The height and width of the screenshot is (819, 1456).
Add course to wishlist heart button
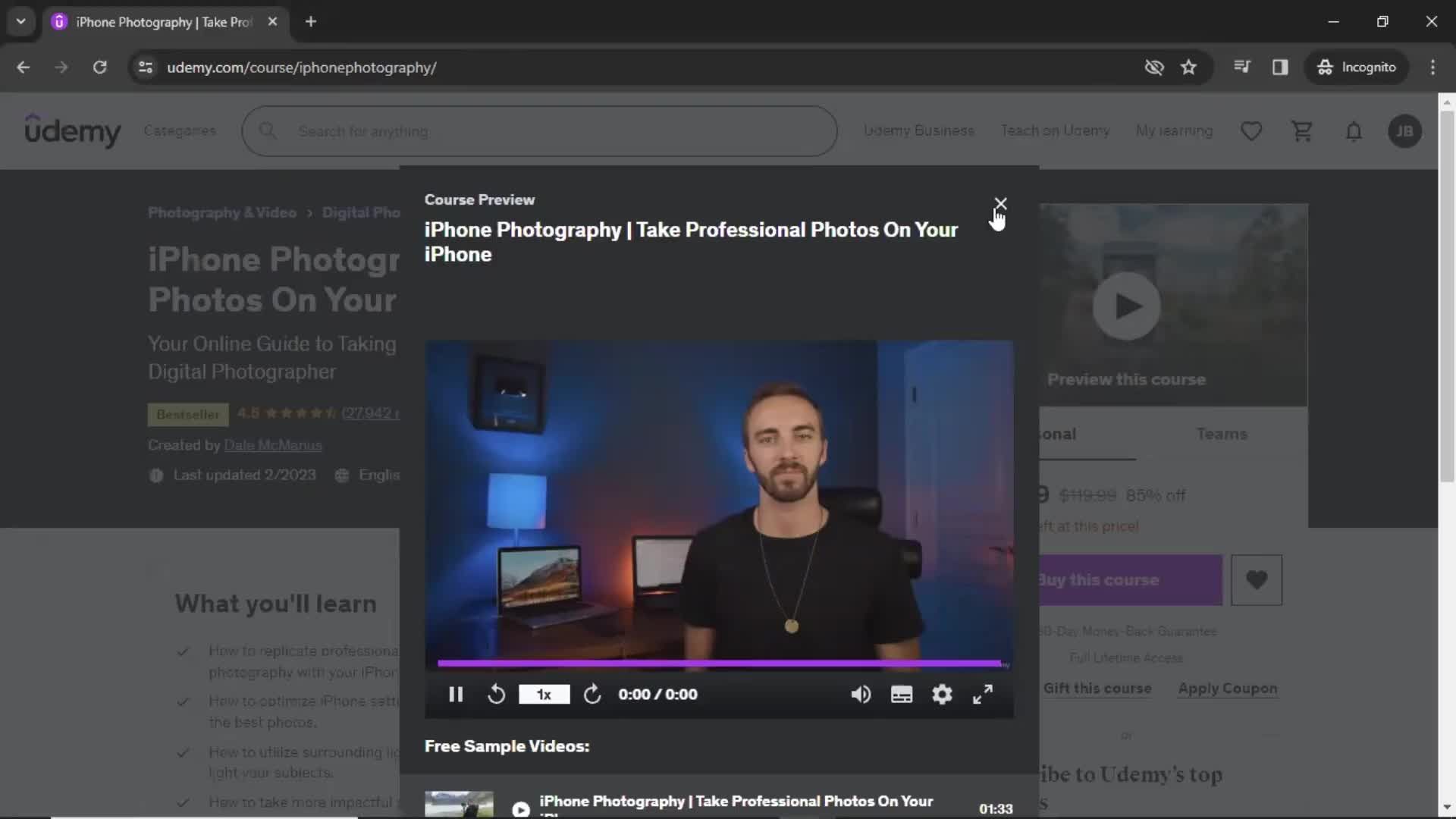pos(1257,580)
